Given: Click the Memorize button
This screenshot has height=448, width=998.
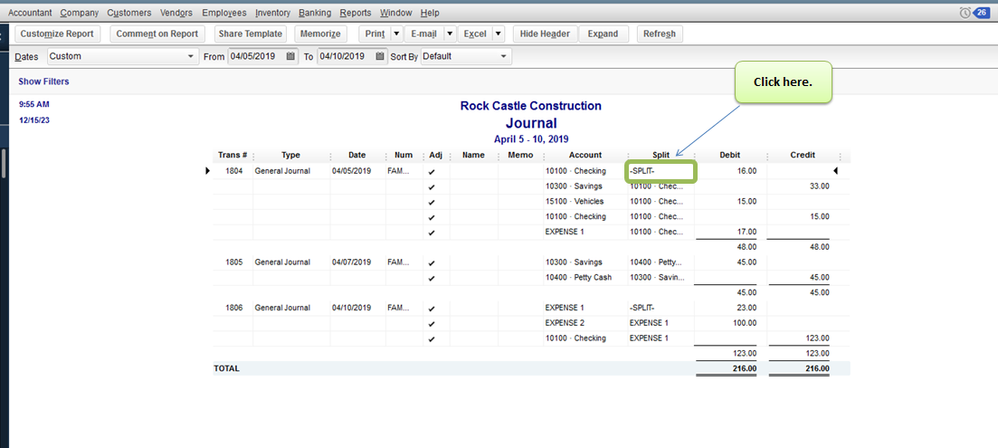Looking at the screenshot, I should click(320, 34).
